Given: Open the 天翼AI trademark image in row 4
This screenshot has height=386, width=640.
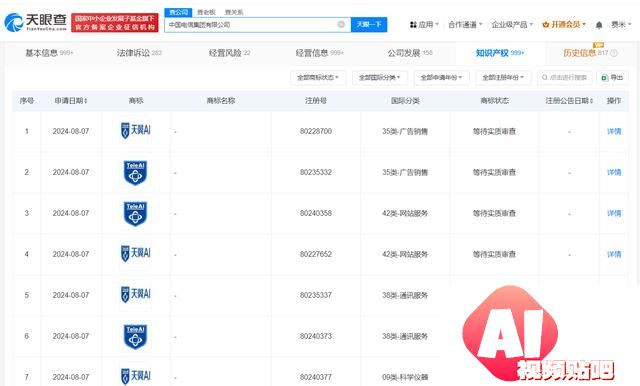Looking at the screenshot, I should click(136, 253).
